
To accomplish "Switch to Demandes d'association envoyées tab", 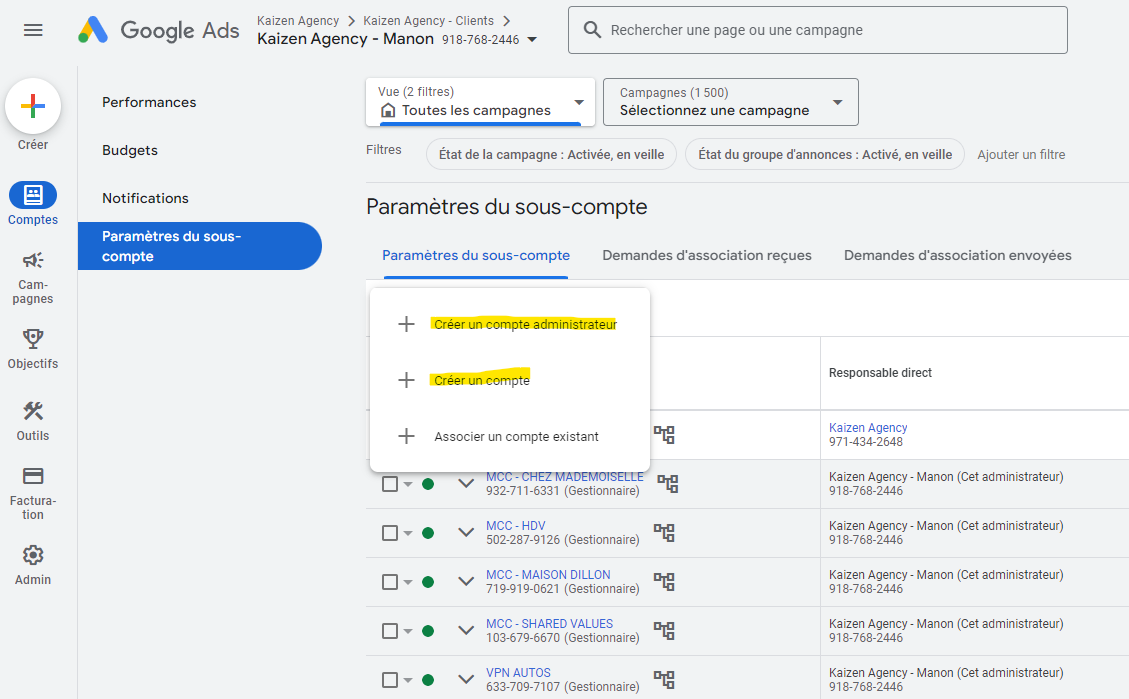I will coord(958,256).
